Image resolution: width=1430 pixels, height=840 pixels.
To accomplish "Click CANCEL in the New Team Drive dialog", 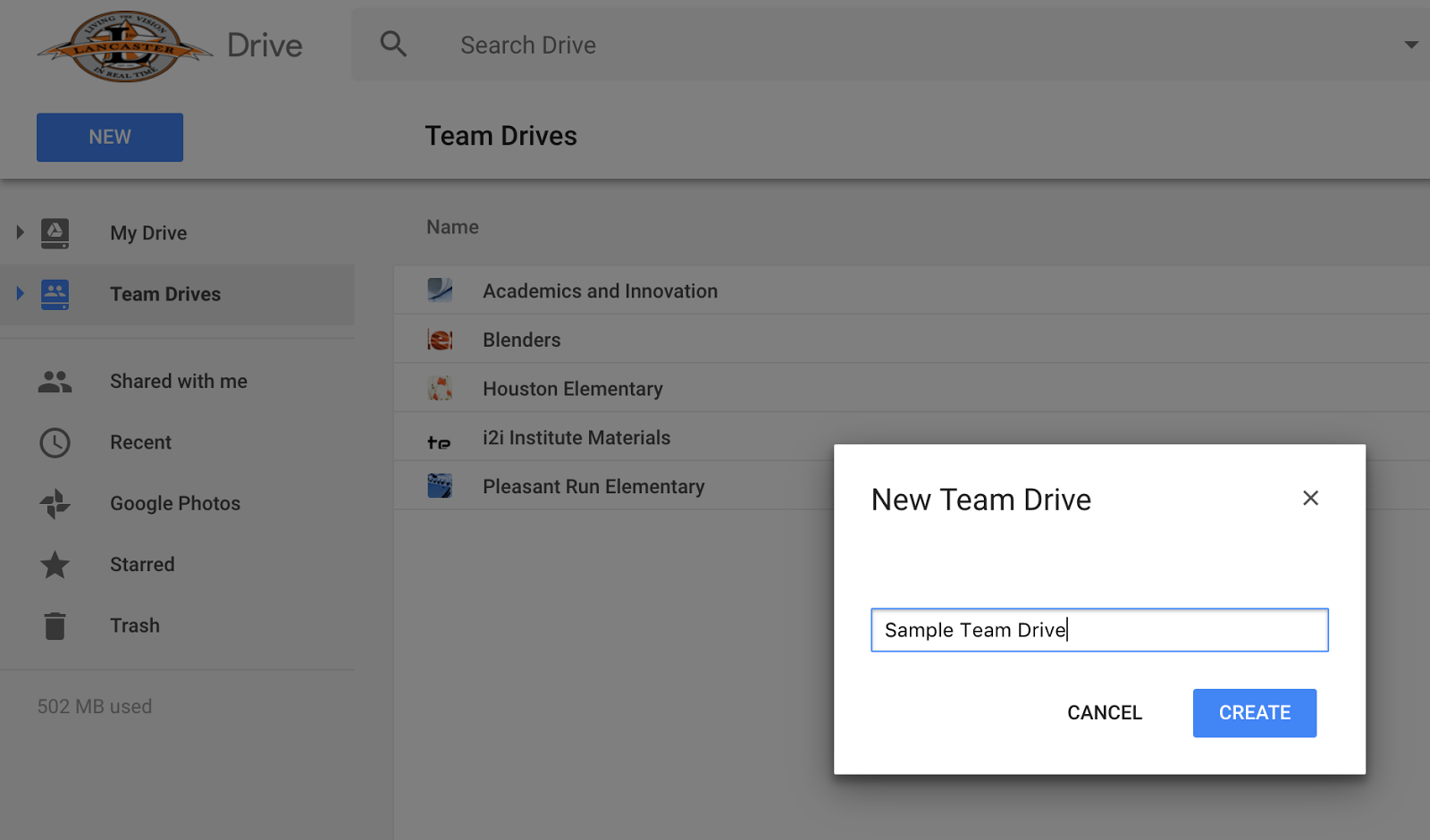I will click(x=1105, y=713).
